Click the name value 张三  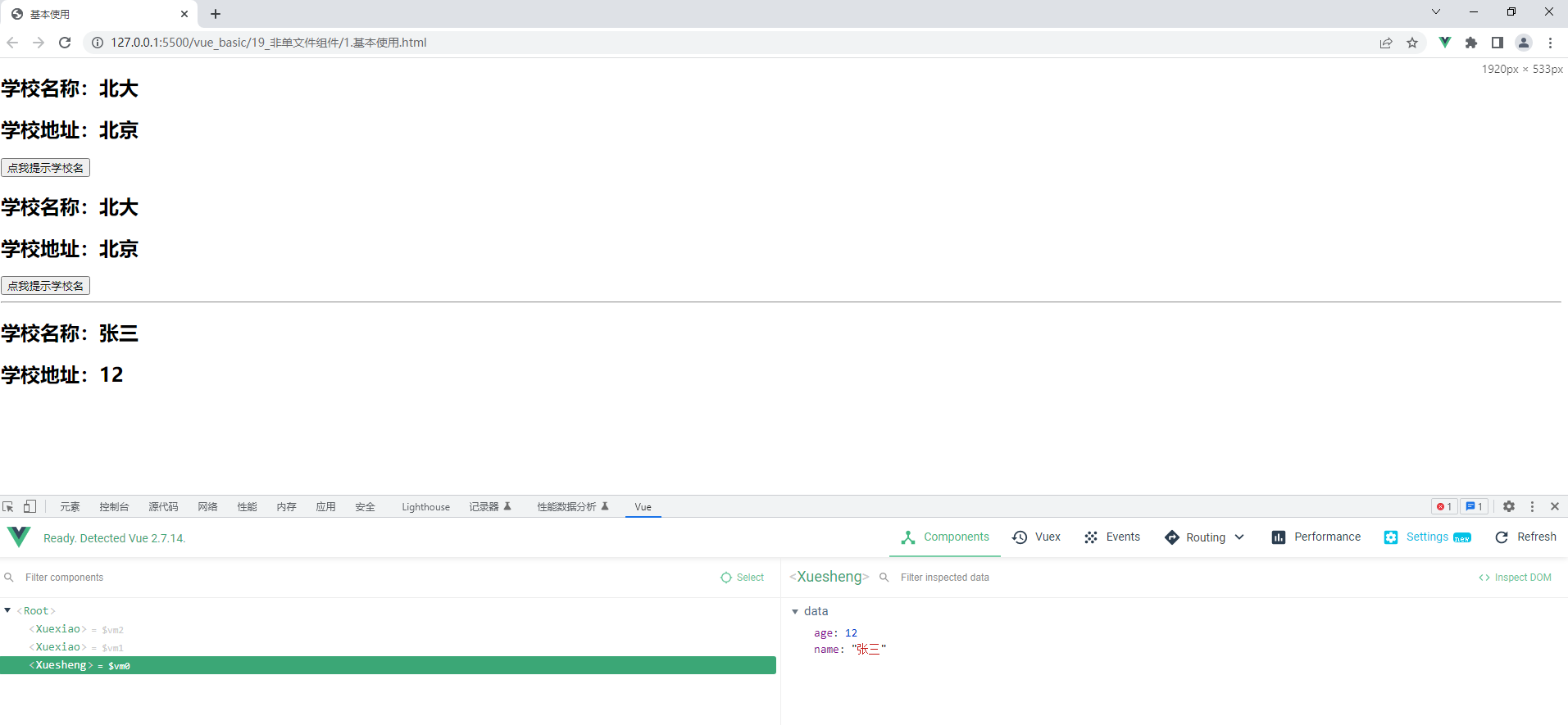point(869,650)
